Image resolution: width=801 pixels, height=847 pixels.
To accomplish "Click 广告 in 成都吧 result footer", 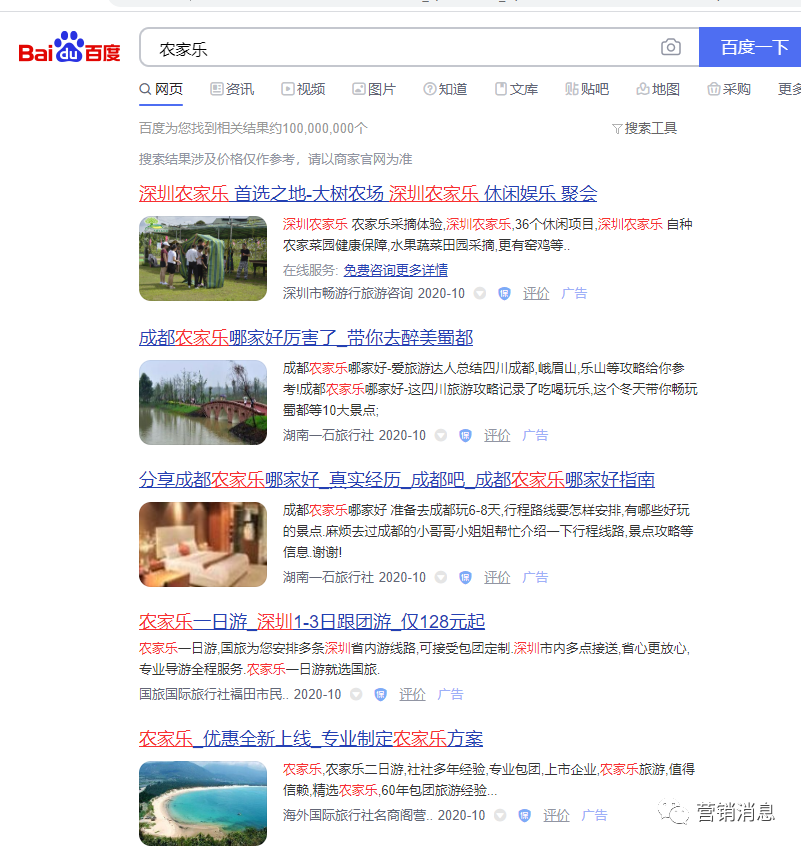I will coord(535,577).
